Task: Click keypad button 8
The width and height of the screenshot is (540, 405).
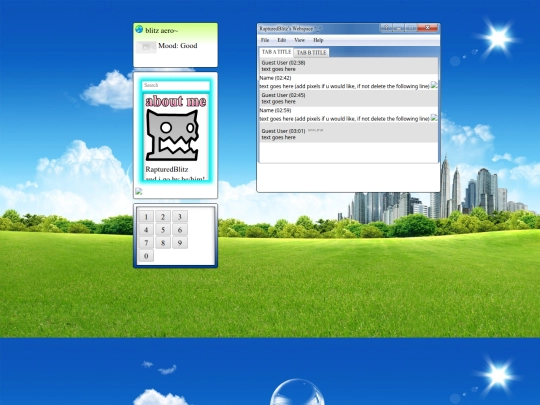Action: coord(163,243)
